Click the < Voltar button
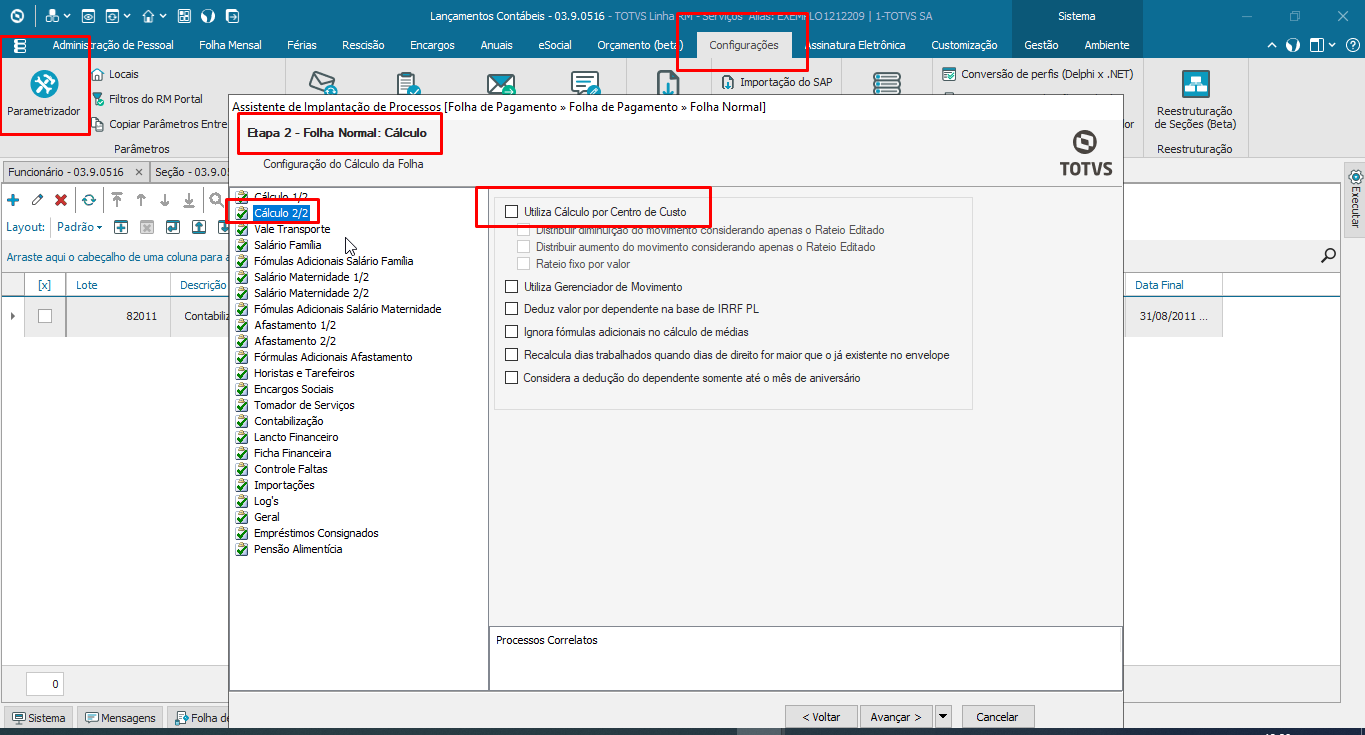1365x735 pixels. pos(820,717)
